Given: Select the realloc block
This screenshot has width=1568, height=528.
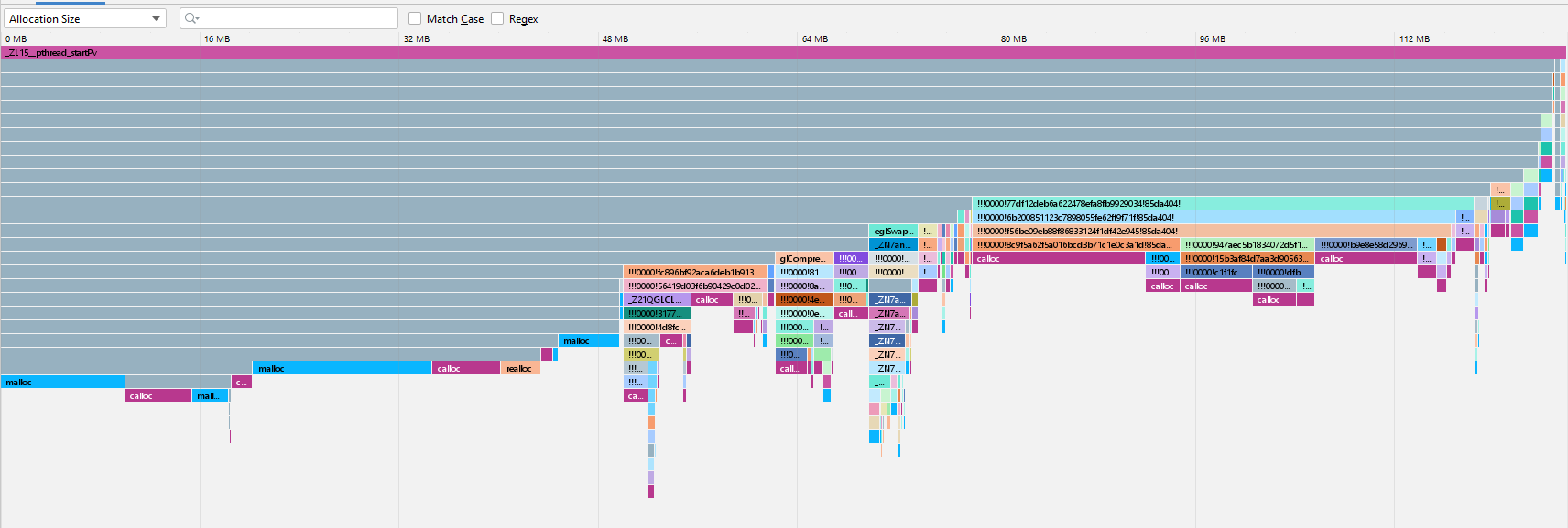Looking at the screenshot, I should click(520, 369).
